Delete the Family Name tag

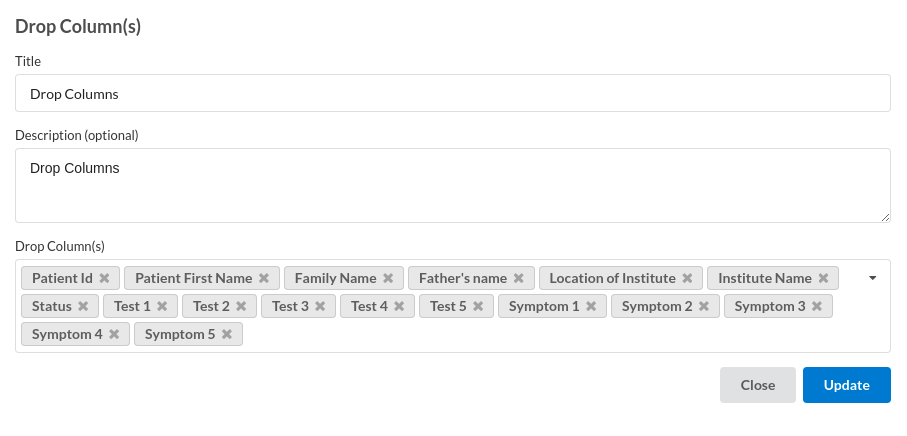(388, 278)
